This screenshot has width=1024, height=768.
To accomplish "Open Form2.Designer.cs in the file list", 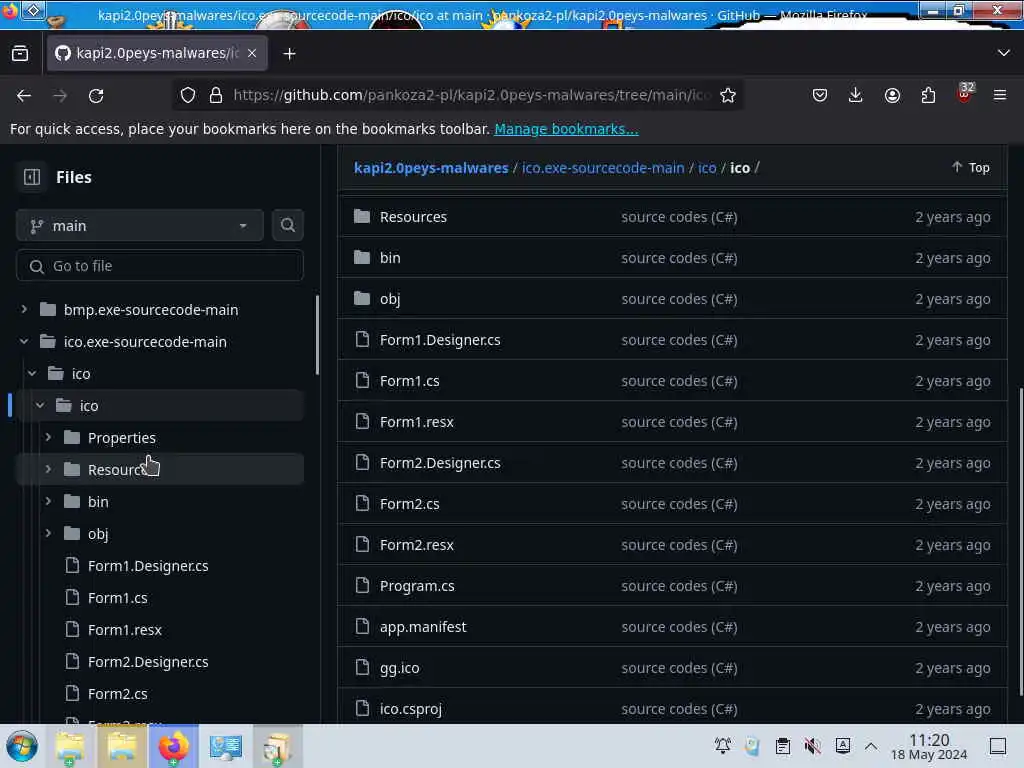I will pyautogui.click(x=440, y=463).
